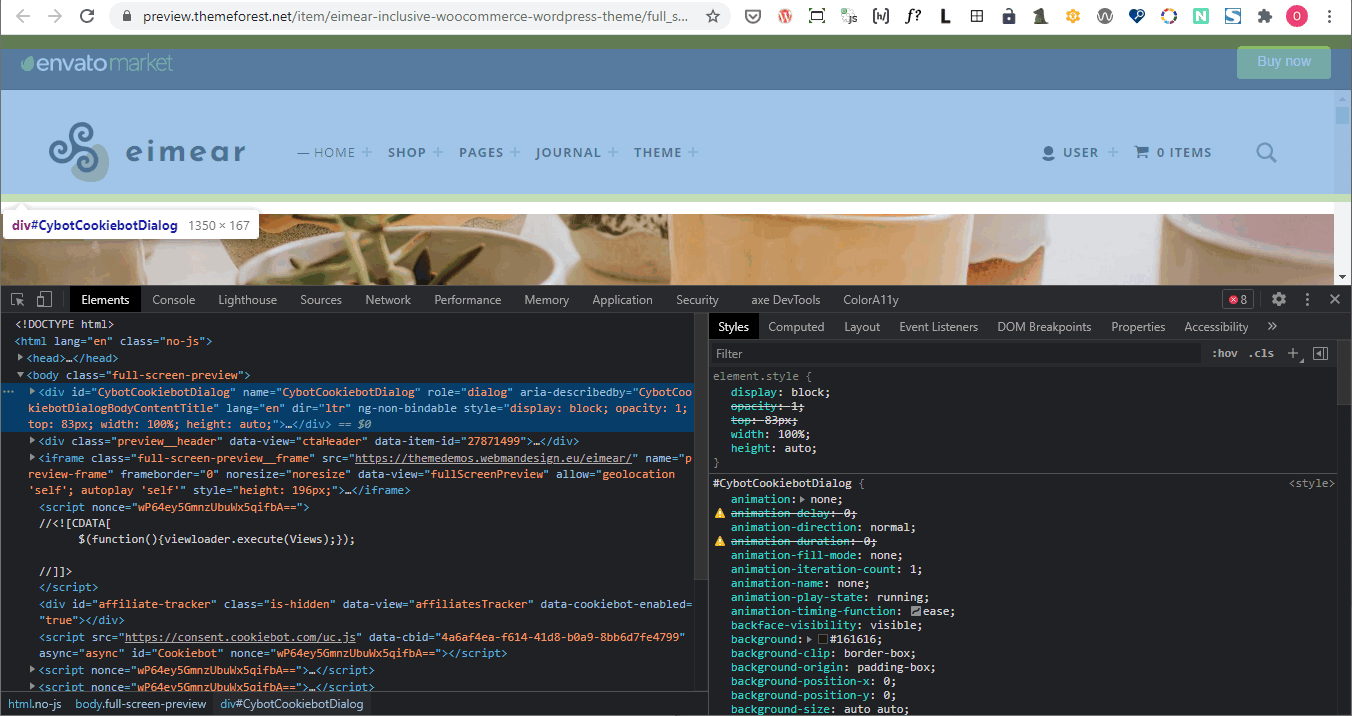Switch to the Console tab
Image resolution: width=1352 pixels, height=716 pixels.
[173, 299]
